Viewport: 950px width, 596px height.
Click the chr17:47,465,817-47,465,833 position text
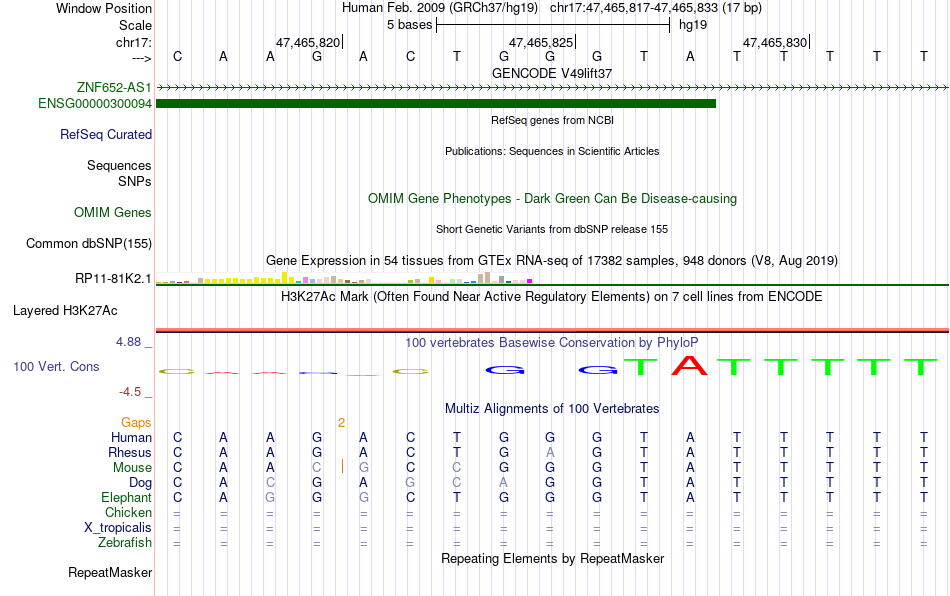(x=656, y=8)
